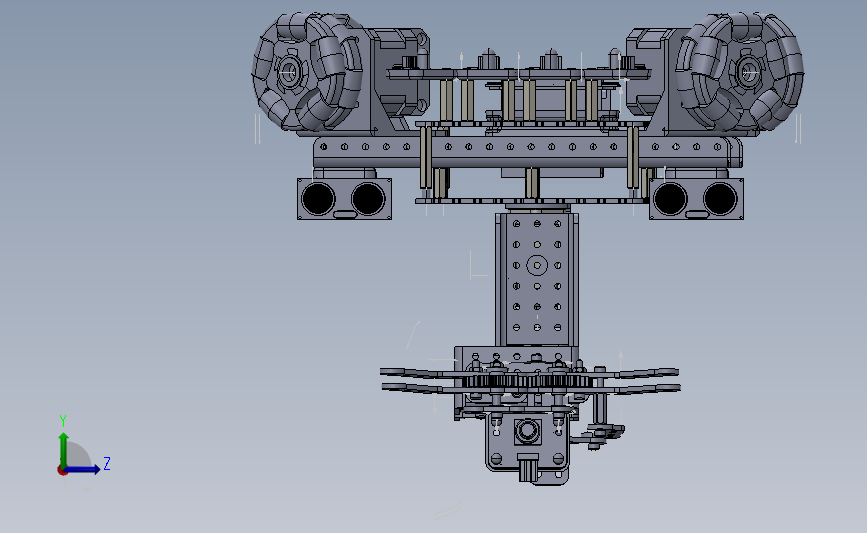
Task: Select the left ultrasonic sensor module
Action: (x=344, y=199)
